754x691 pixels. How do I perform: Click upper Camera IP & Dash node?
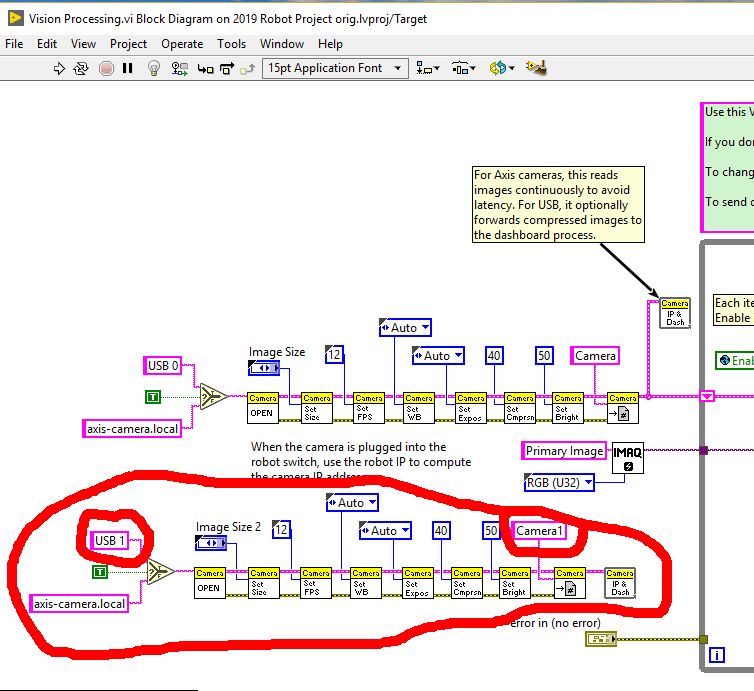tap(675, 313)
